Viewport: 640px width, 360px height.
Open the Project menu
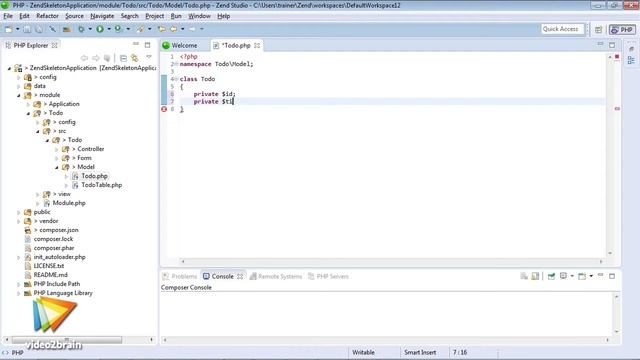(x=155, y=16)
